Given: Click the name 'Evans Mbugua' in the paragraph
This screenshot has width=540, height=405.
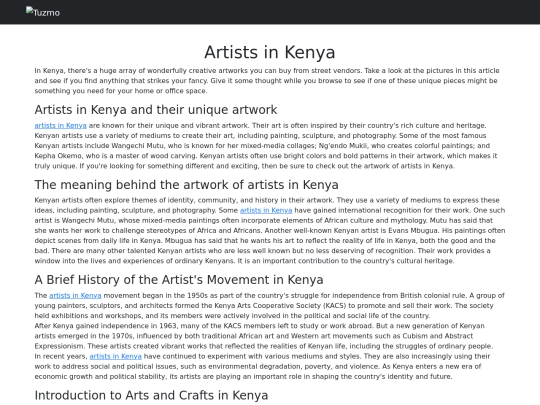Looking at the screenshot, I should coord(414,230).
